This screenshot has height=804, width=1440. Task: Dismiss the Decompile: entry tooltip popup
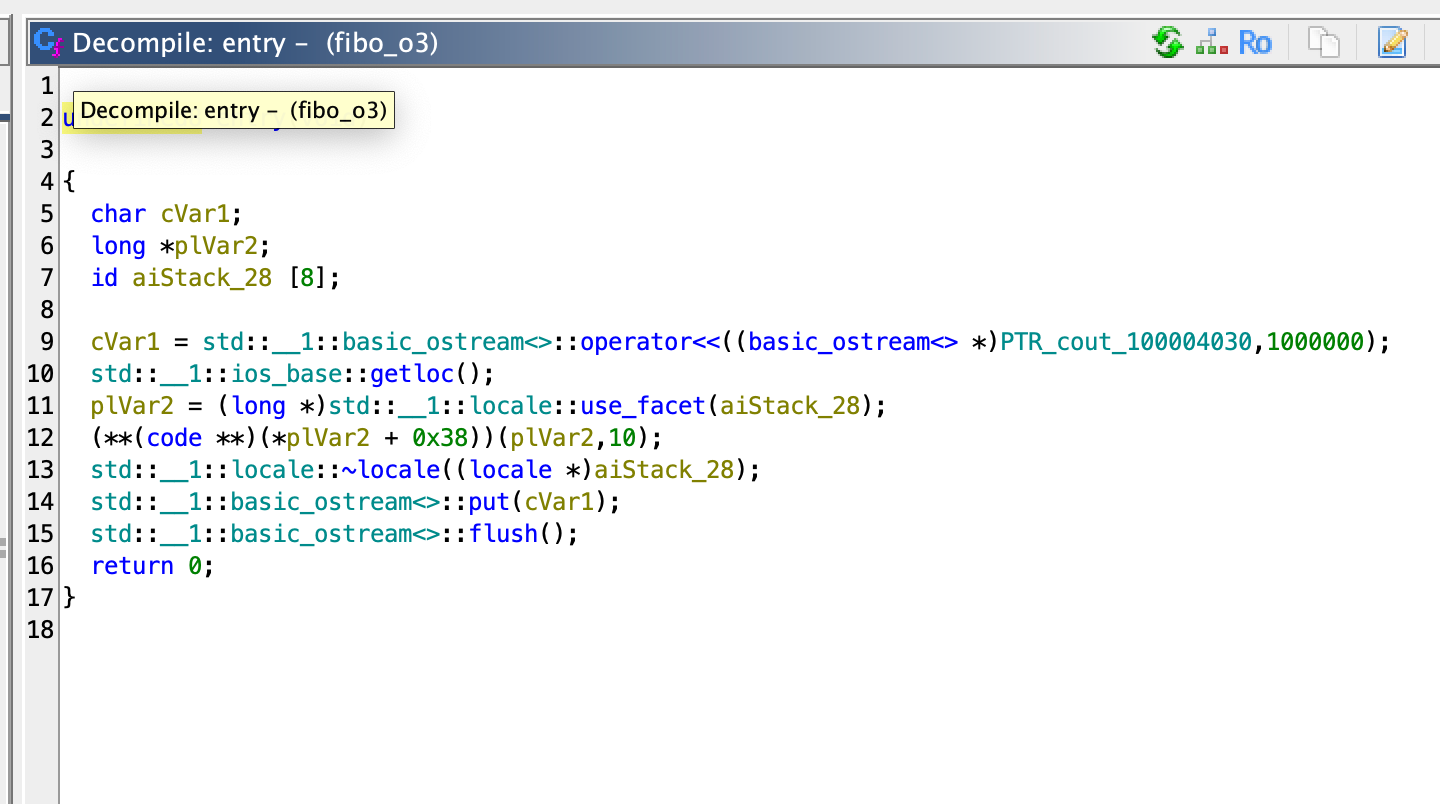click(232, 110)
